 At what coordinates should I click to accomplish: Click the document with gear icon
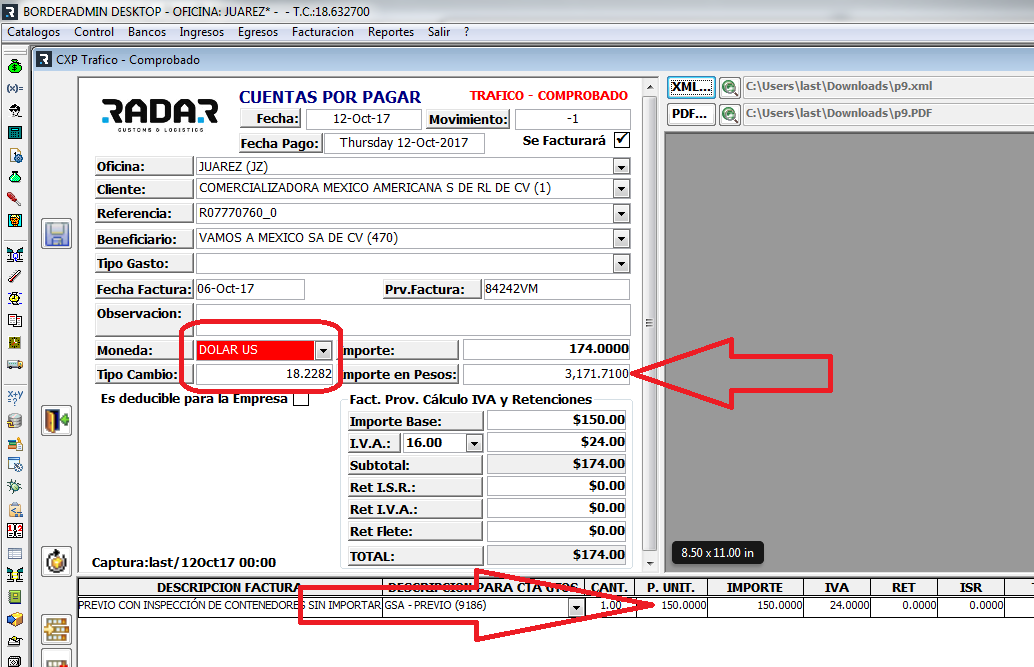click(16, 155)
